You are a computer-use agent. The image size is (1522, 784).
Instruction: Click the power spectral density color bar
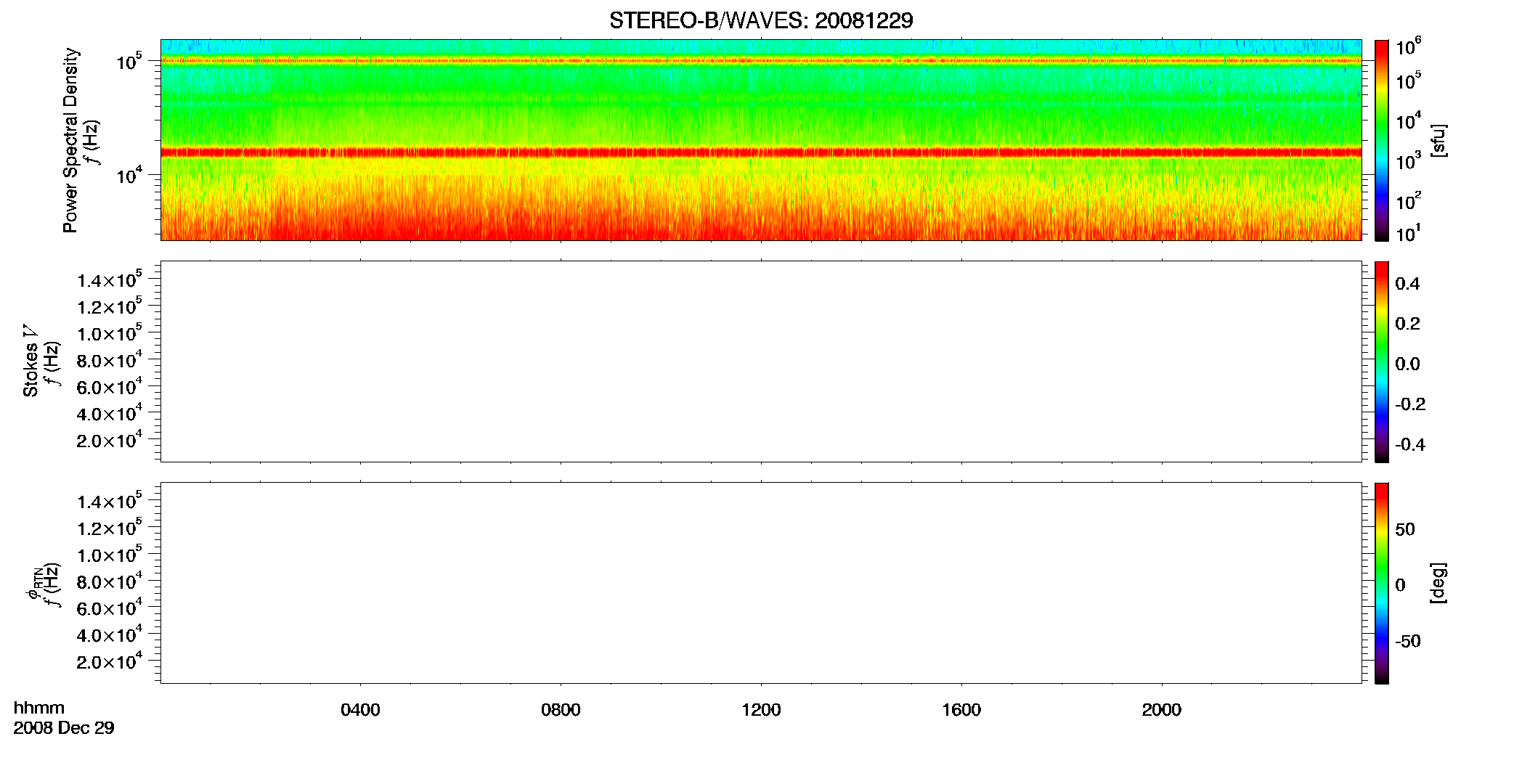tap(1382, 140)
